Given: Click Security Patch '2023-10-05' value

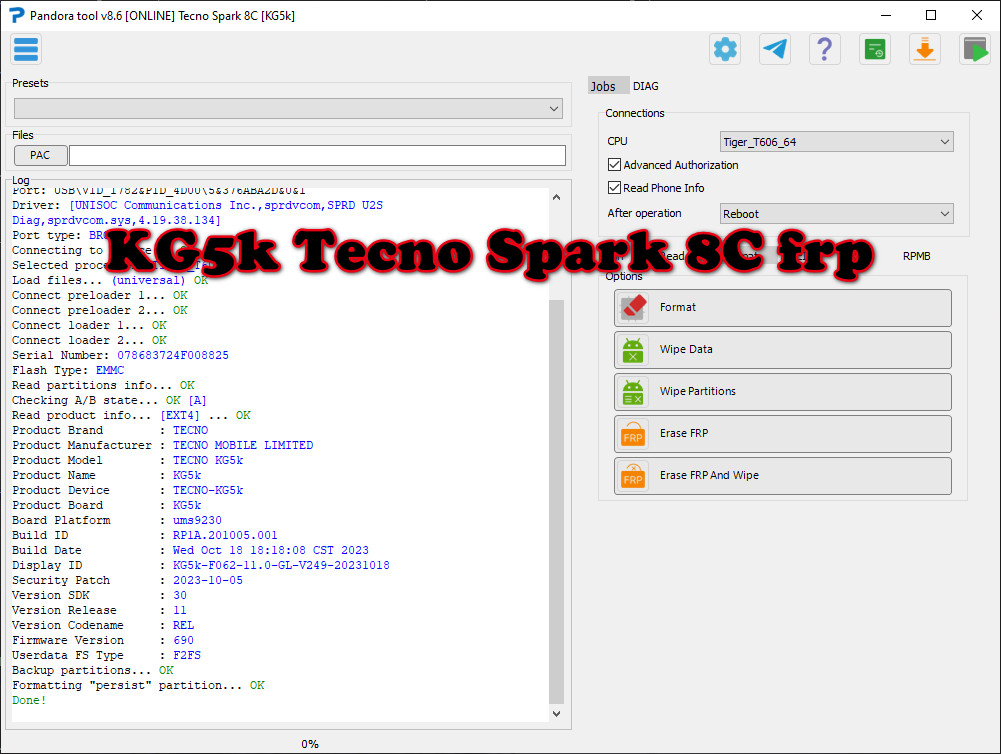Looking at the screenshot, I should point(207,580).
